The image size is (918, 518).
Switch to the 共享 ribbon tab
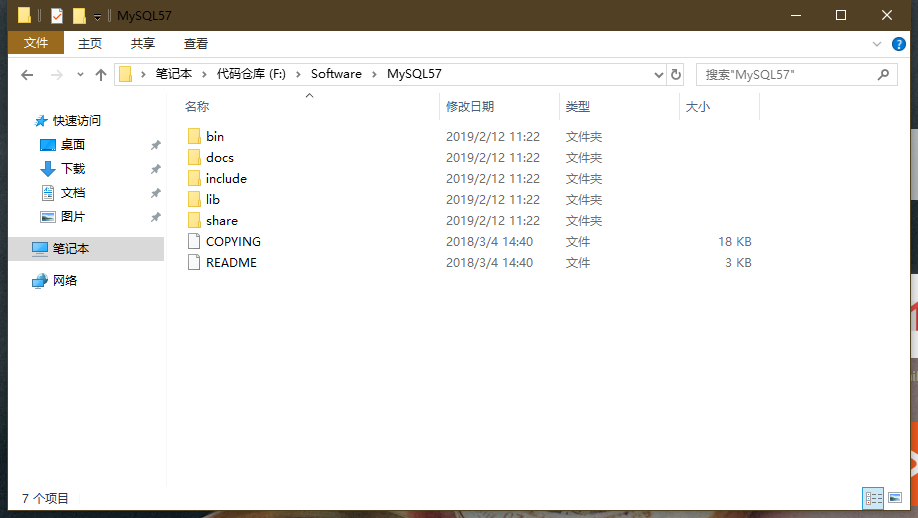coord(142,43)
